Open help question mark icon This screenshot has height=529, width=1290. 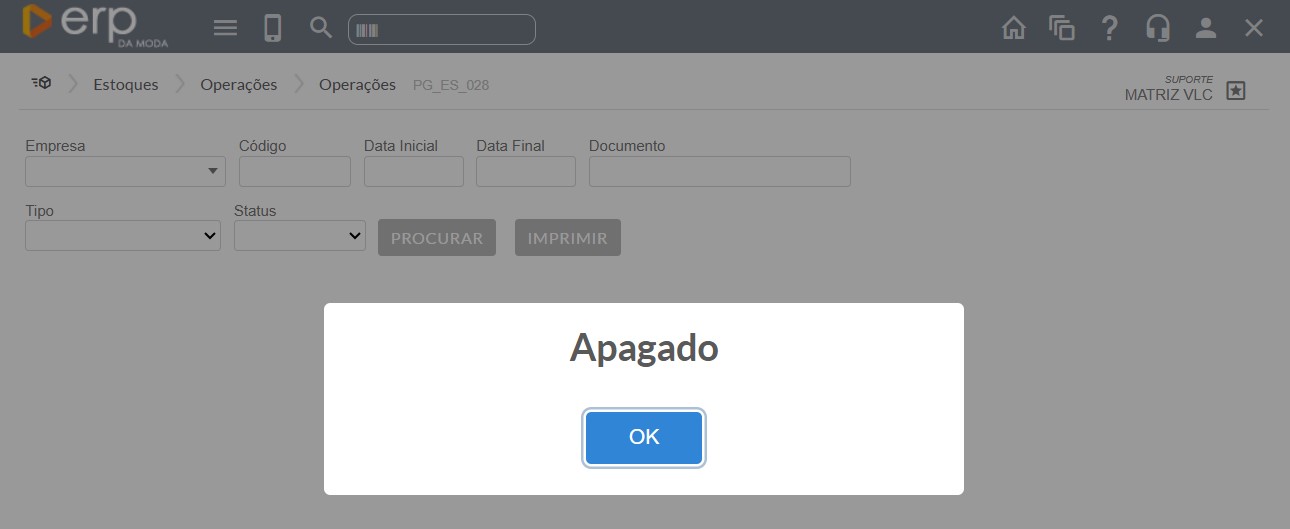coord(1109,28)
